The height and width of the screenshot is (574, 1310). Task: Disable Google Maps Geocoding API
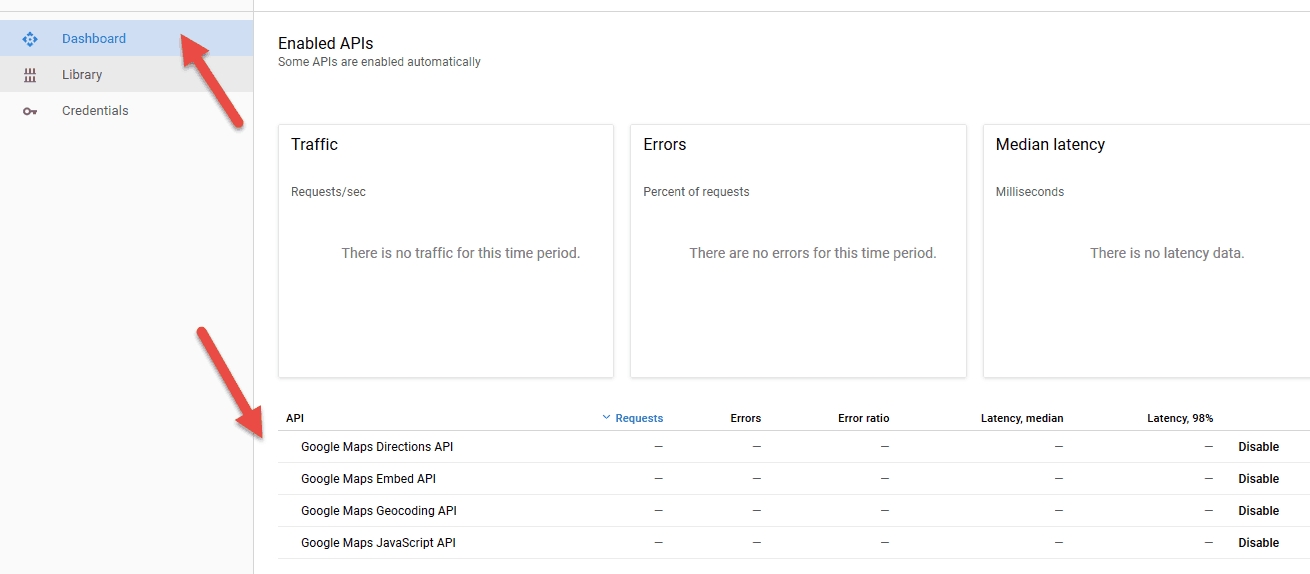click(1258, 511)
